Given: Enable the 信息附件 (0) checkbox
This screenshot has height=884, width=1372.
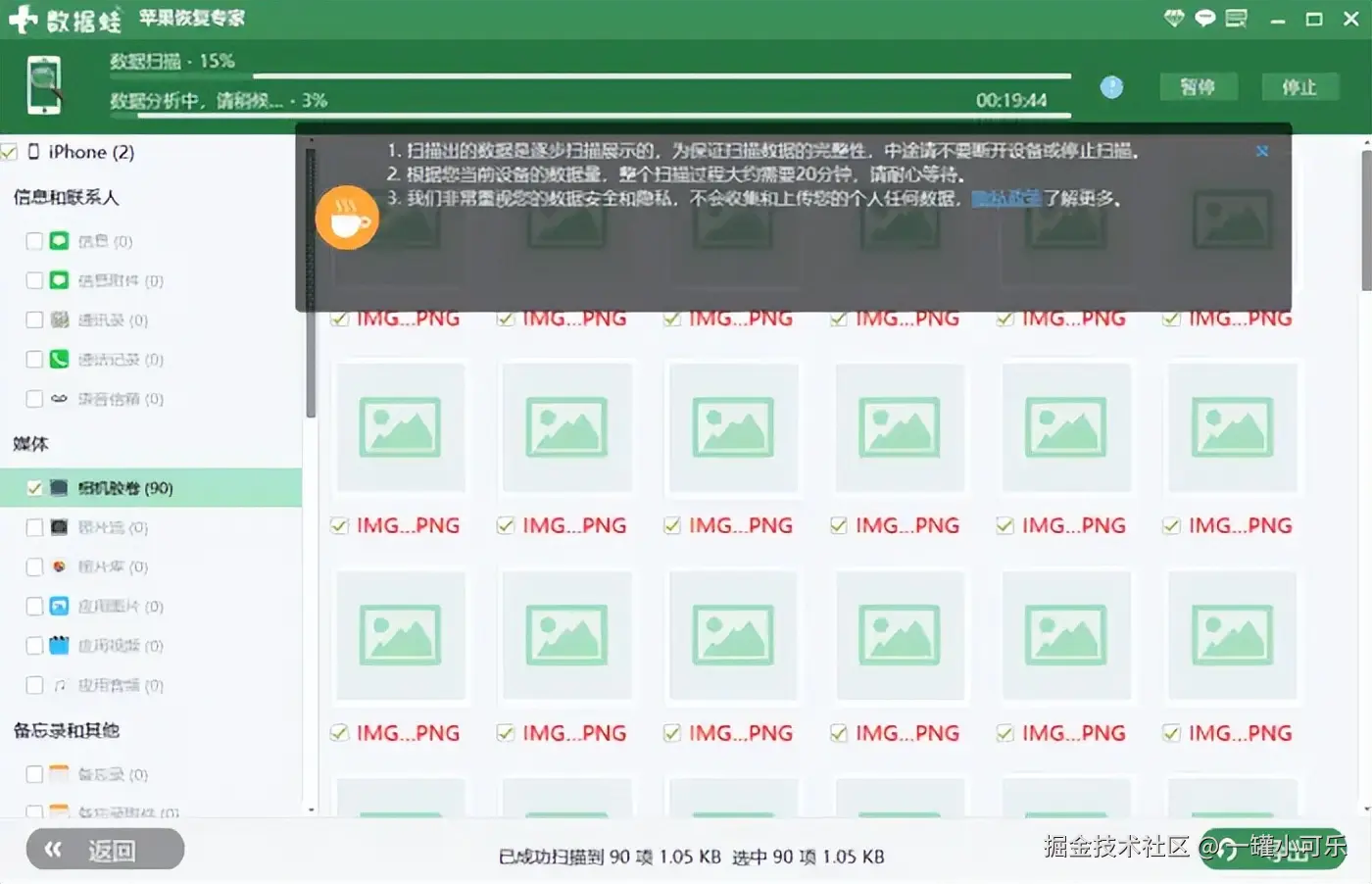Looking at the screenshot, I should (34, 280).
